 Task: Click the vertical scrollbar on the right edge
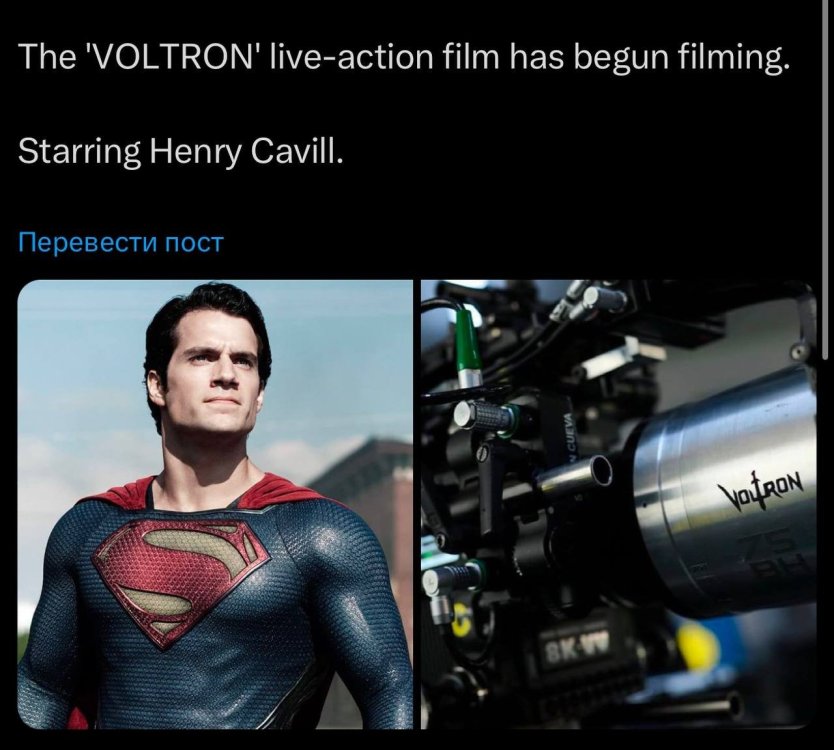[826, 180]
